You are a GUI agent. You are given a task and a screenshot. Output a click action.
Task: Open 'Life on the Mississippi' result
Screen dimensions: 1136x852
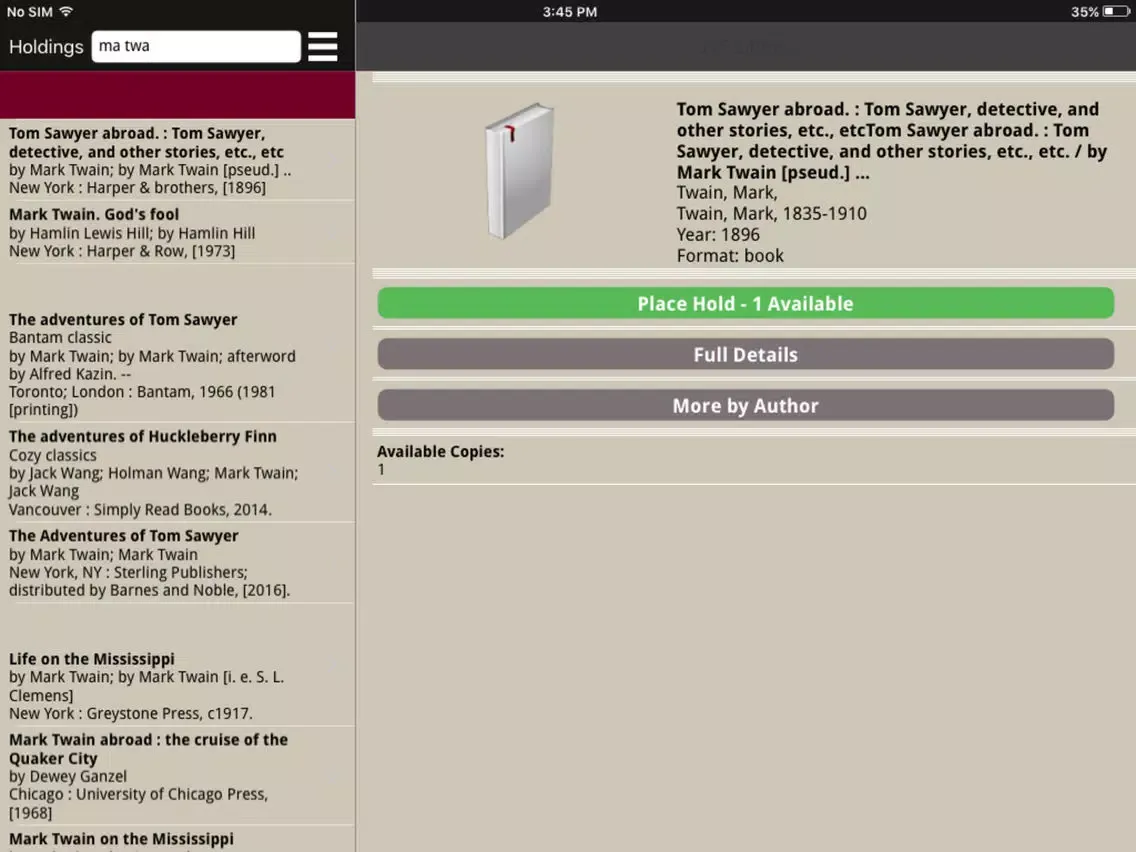click(178, 685)
